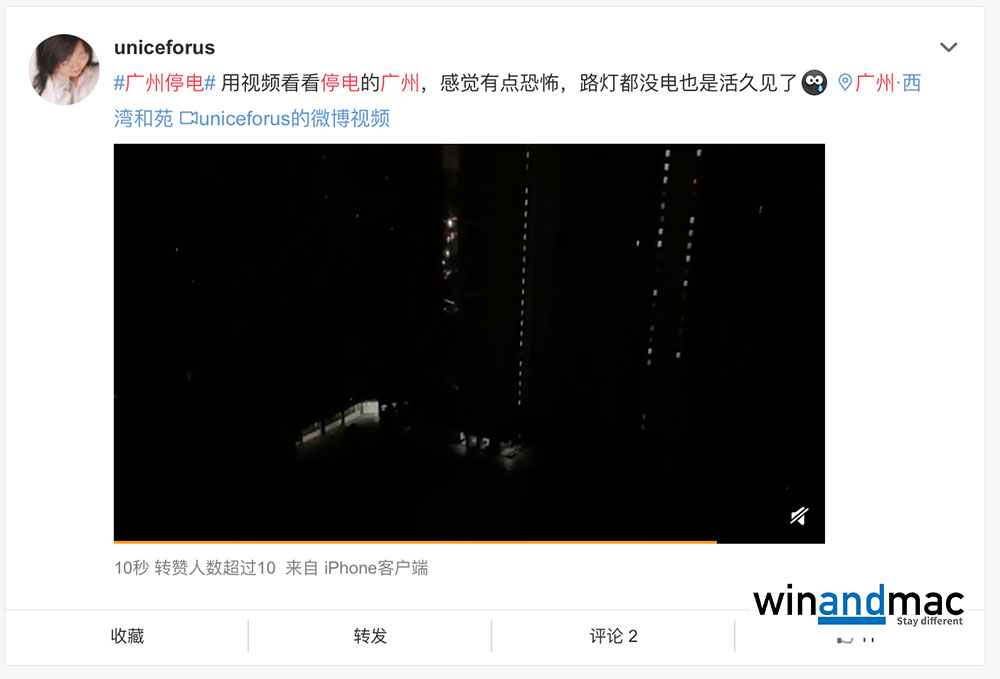Click the red 广州 keyword after 的
Viewport: 1000px width, 679px height.
(400, 83)
